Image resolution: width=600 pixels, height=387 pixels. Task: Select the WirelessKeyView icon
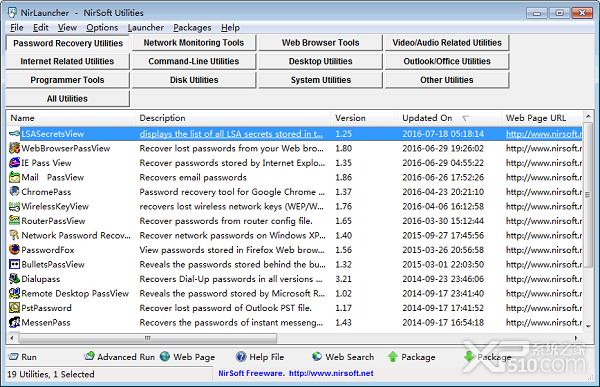click(x=14, y=206)
